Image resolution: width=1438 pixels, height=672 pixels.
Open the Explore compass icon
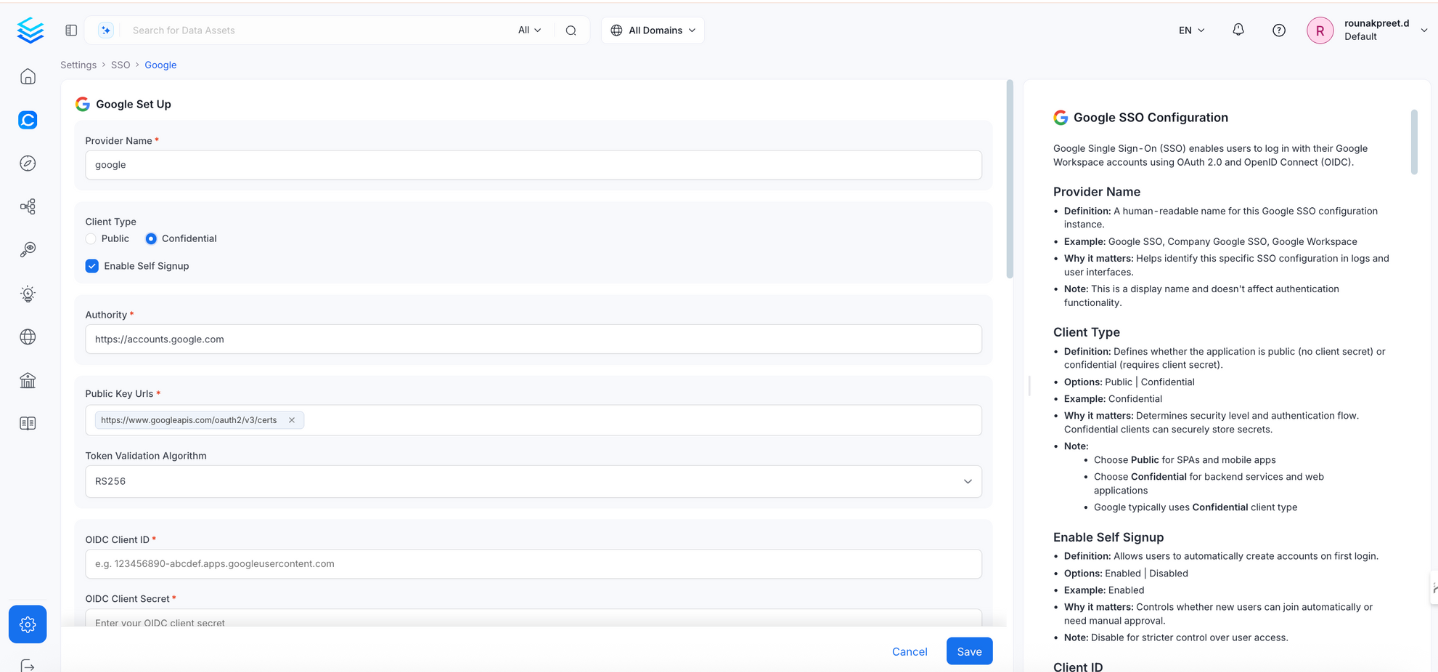click(x=28, y=163)
